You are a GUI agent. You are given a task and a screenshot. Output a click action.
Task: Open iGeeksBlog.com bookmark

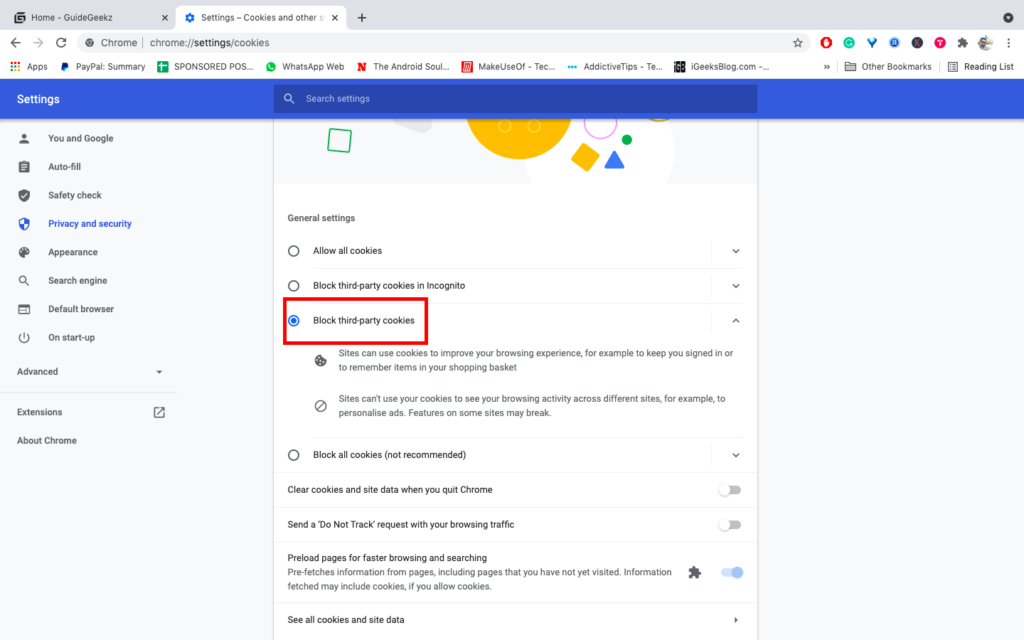pos(722,67)
